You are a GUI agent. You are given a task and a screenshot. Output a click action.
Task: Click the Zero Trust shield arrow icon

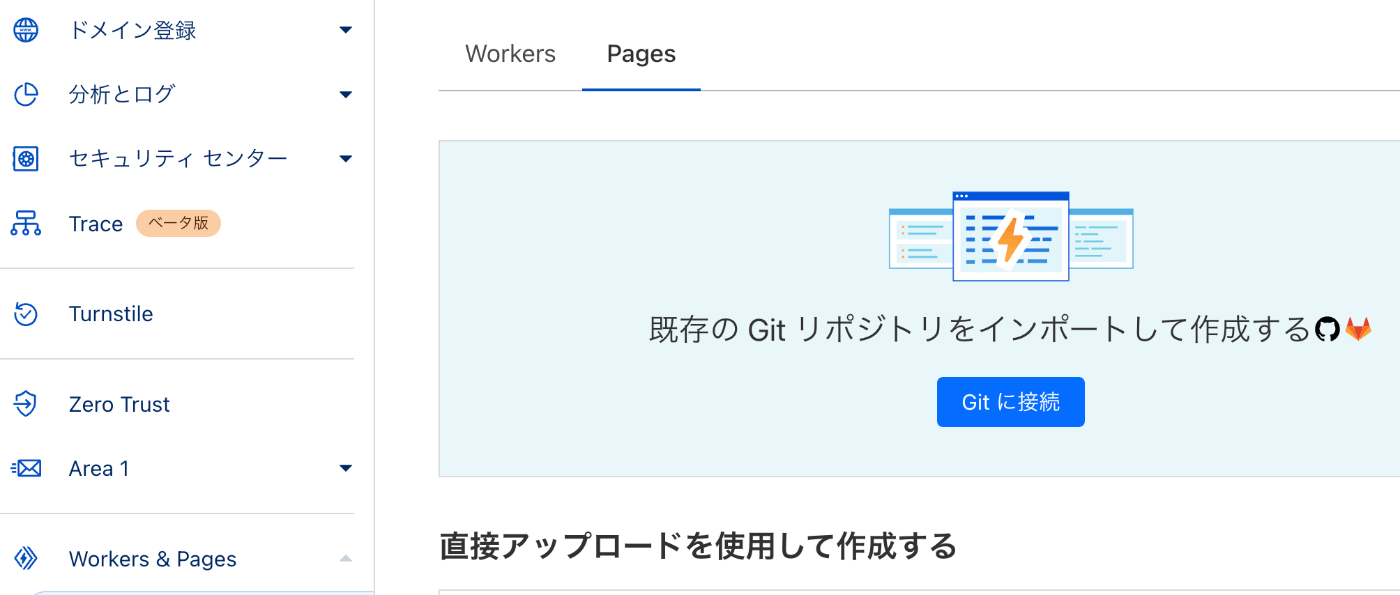tap(25, 404)
